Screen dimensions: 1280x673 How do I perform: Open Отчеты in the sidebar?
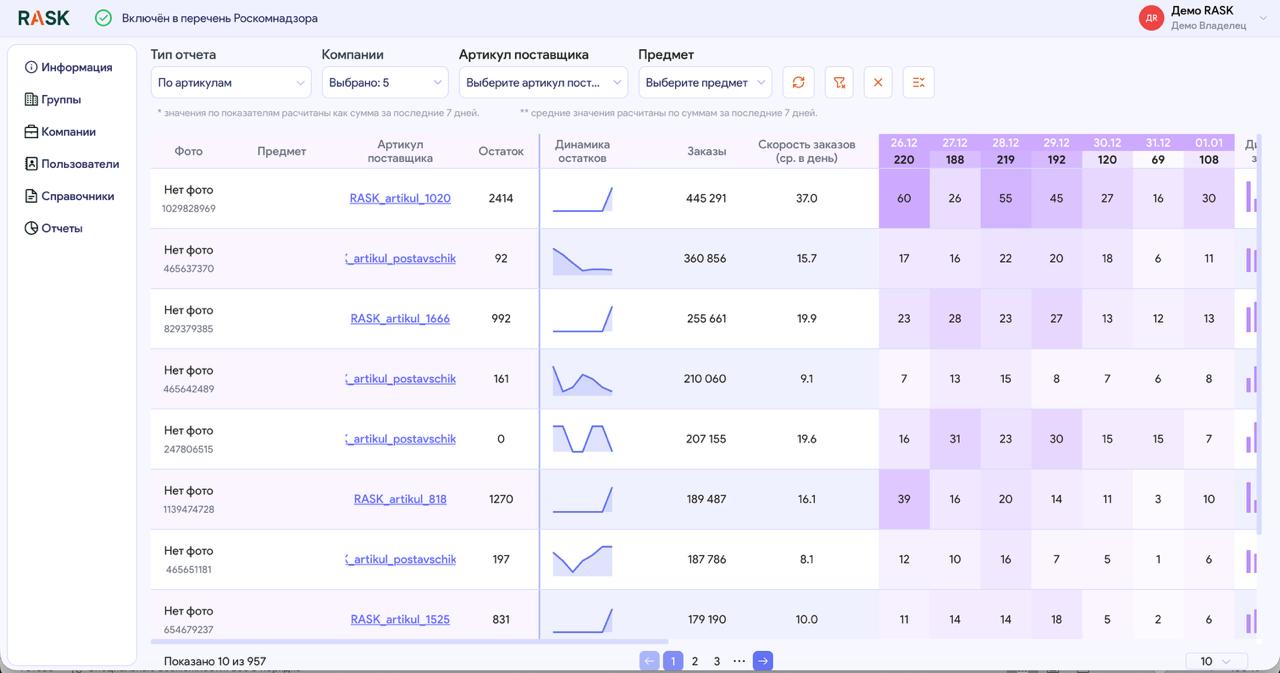[x=61, y=228]
